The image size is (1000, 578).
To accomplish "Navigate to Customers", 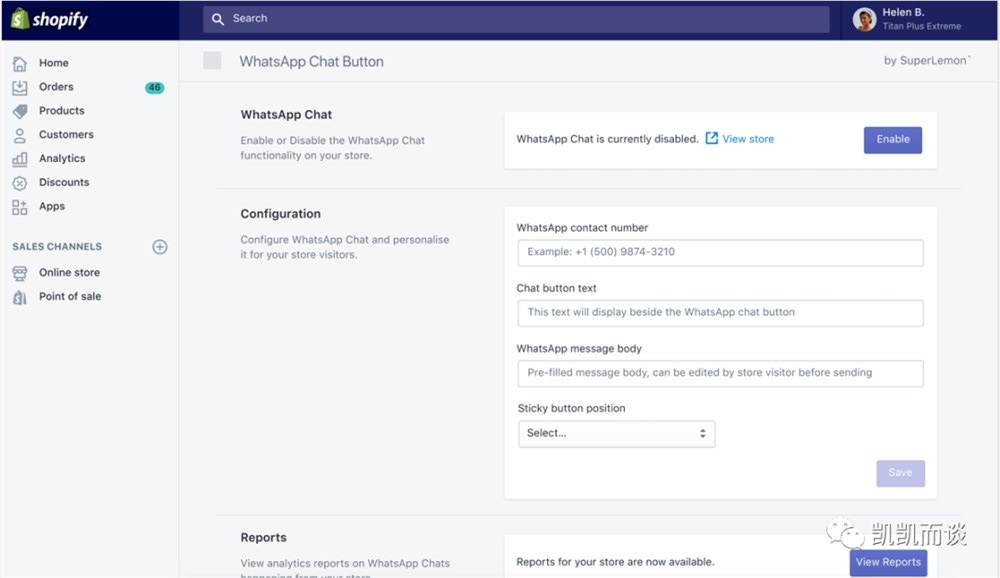I will pos(66,135).
